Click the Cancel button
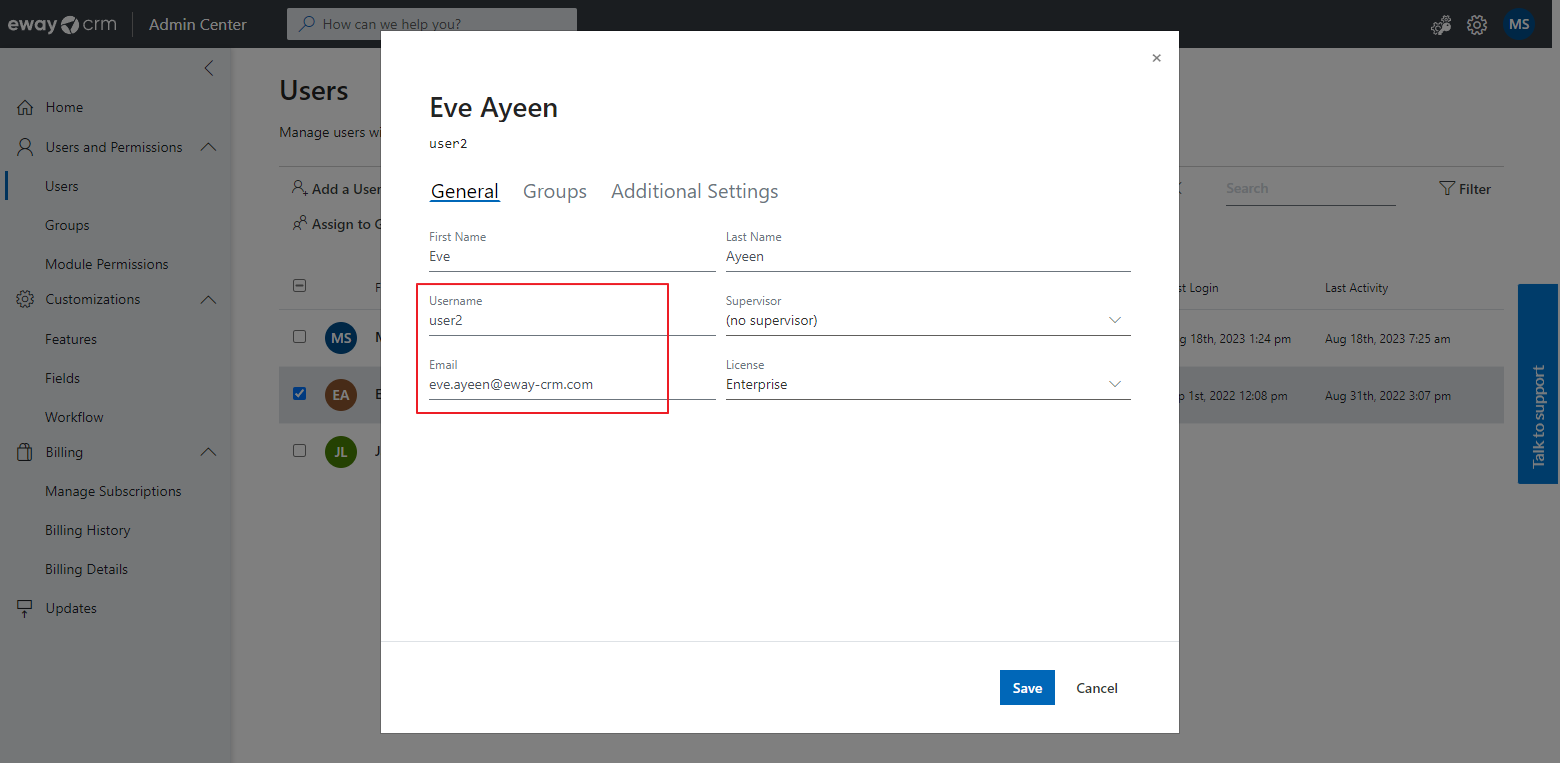This screenshot has height=763, width=1560. [1097, 688]
